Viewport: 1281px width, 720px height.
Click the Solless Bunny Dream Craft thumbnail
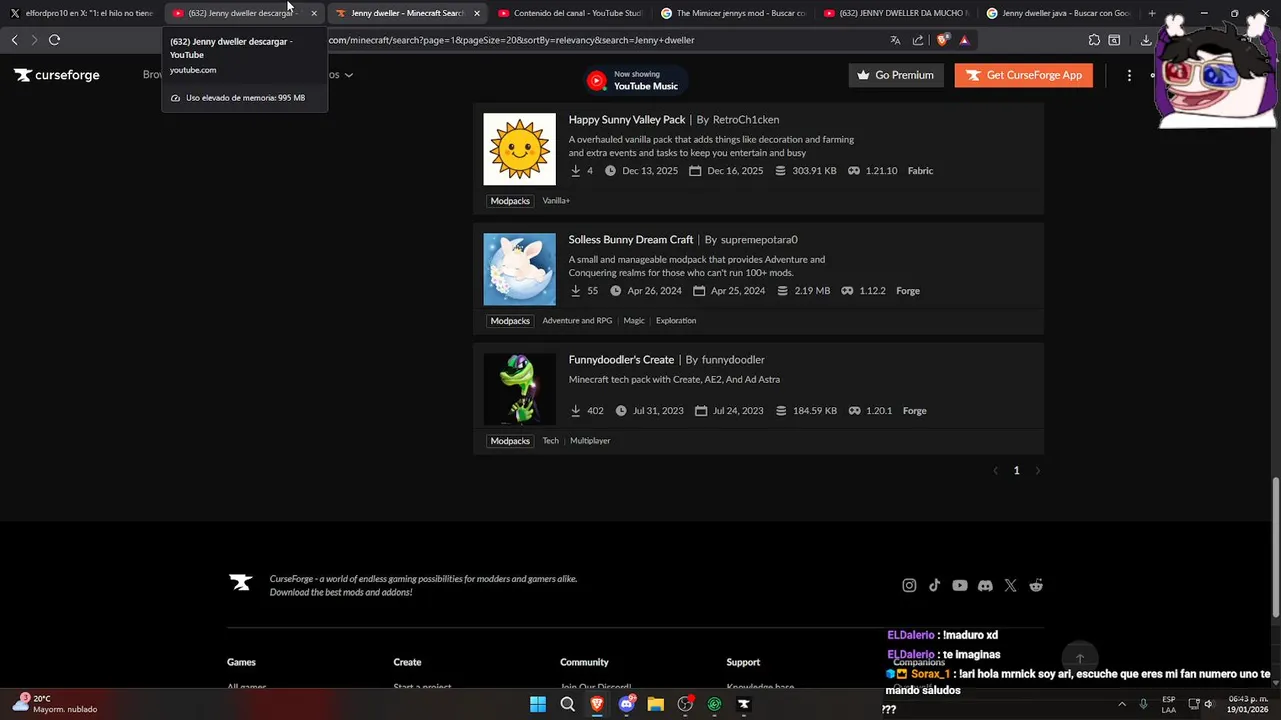(519, 269)
